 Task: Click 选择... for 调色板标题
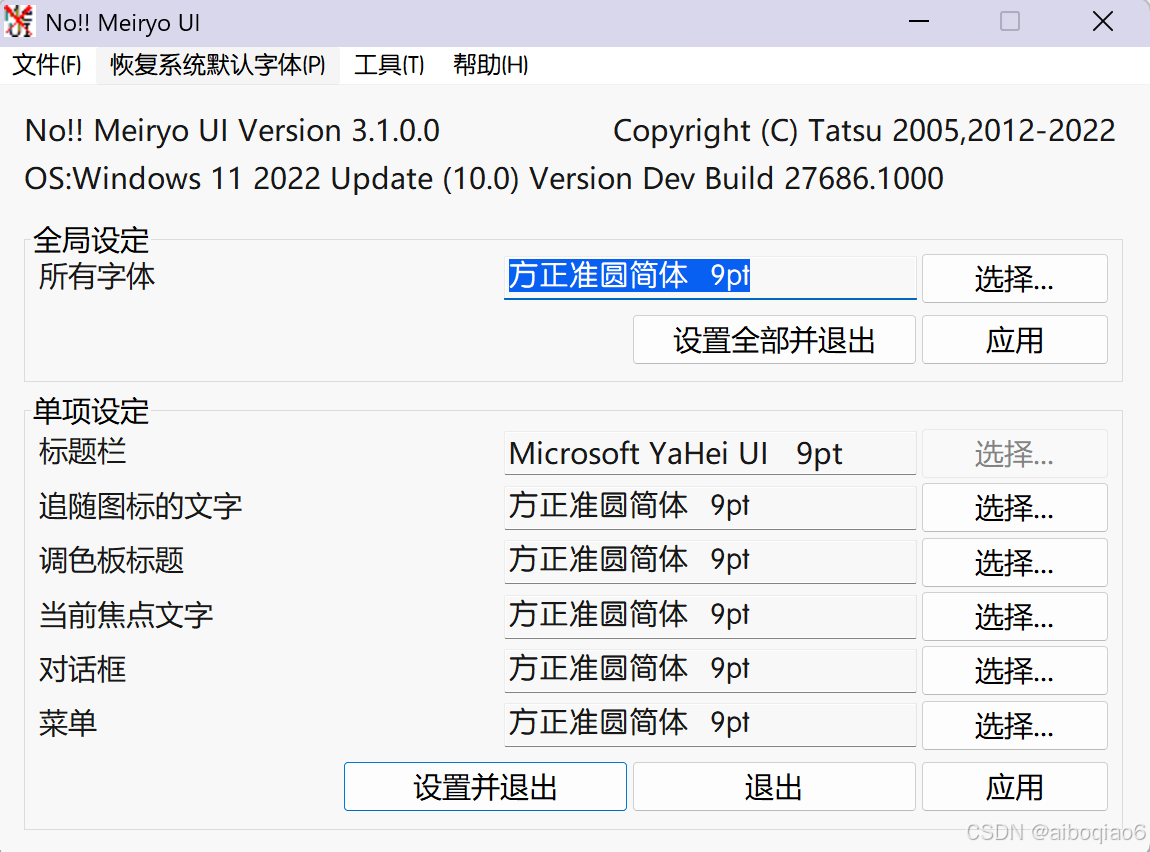point(1014,562)
